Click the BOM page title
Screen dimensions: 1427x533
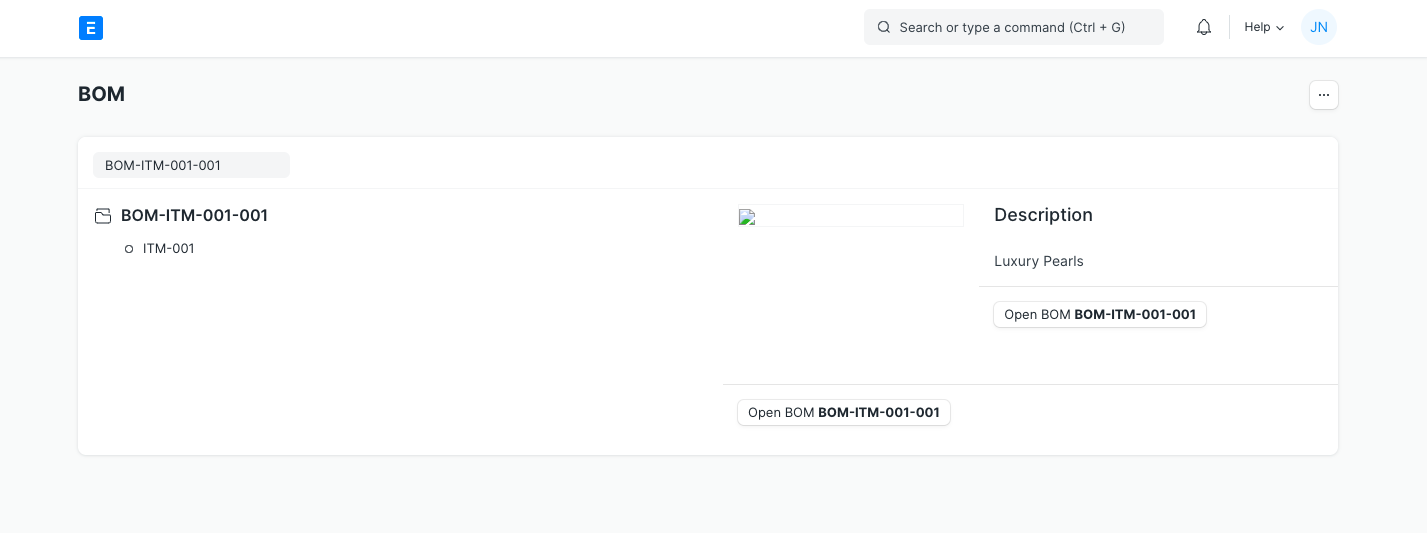coord(101,94)
